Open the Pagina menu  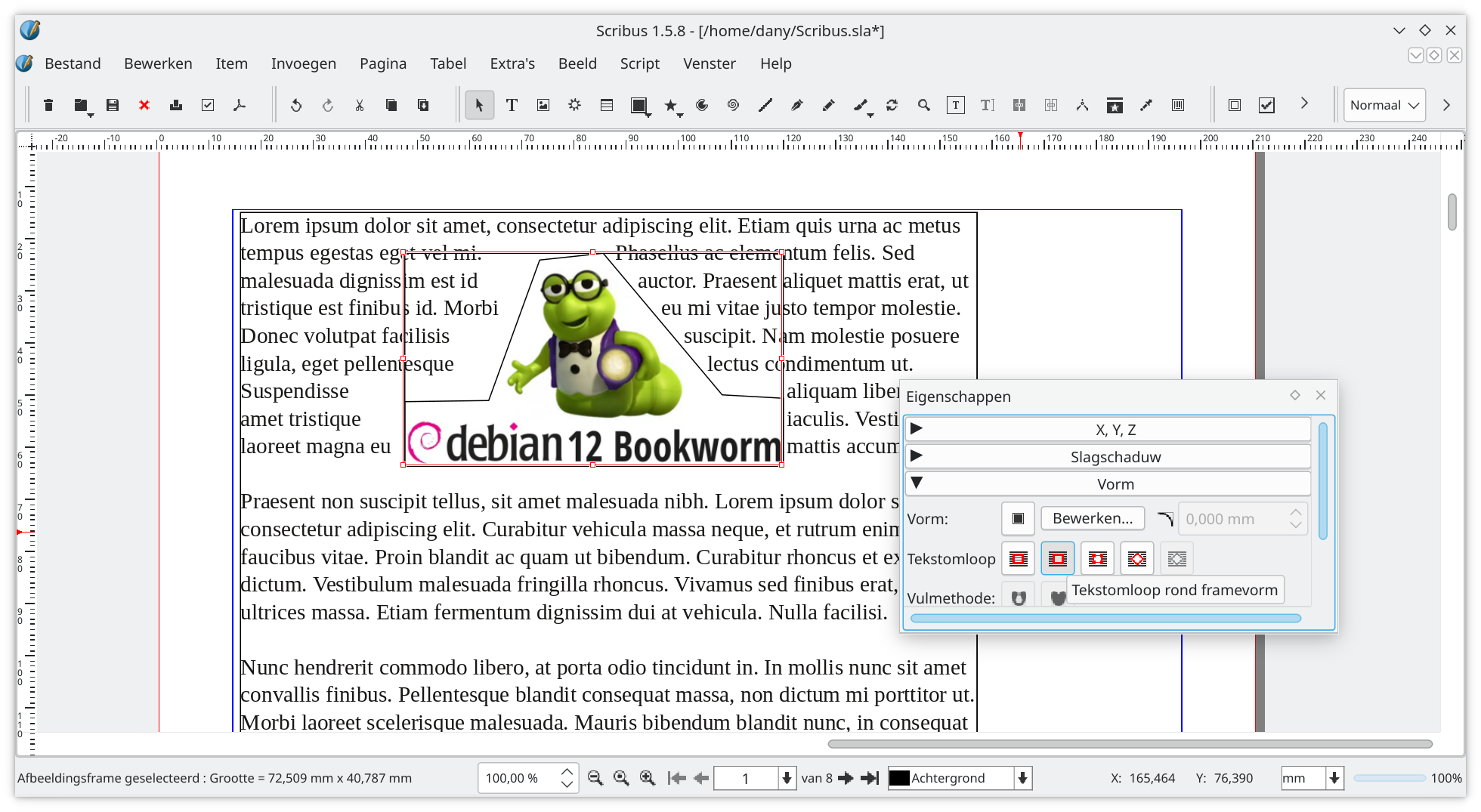383,63
